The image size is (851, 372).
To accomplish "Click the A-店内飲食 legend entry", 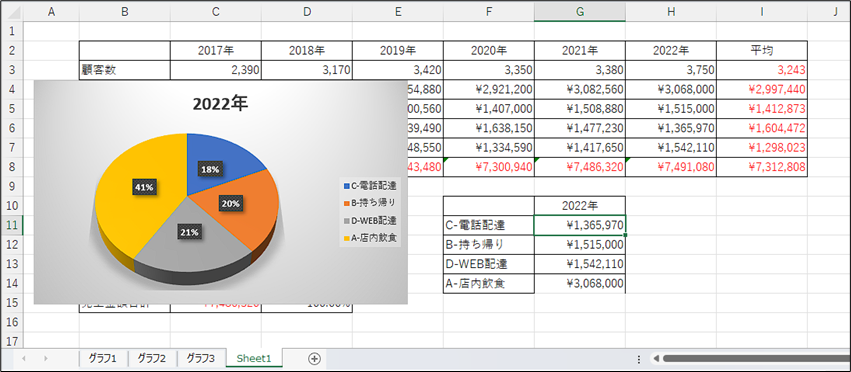I will point(370,237).
